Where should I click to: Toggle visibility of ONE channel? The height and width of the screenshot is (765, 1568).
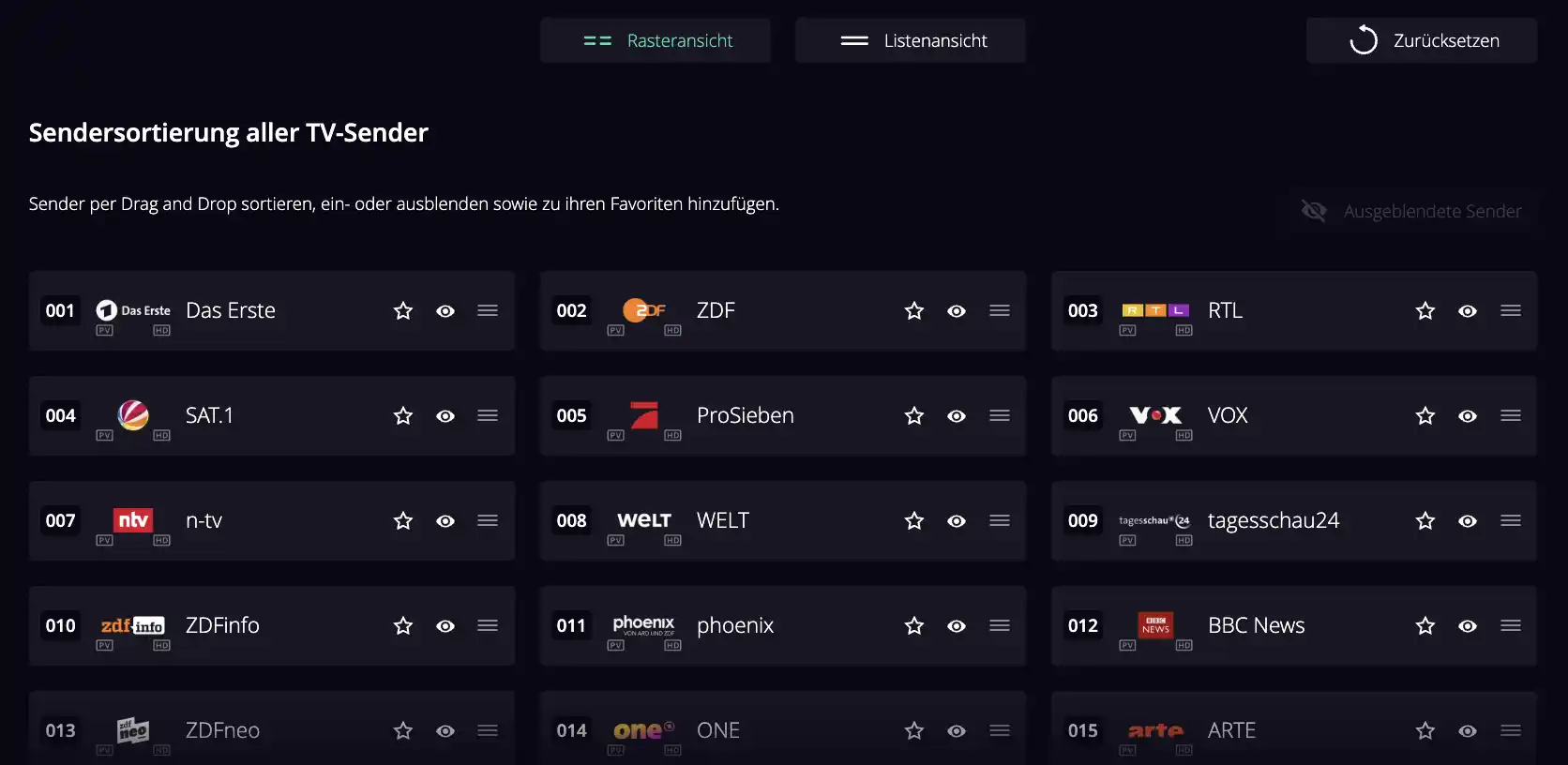(957, 730)
